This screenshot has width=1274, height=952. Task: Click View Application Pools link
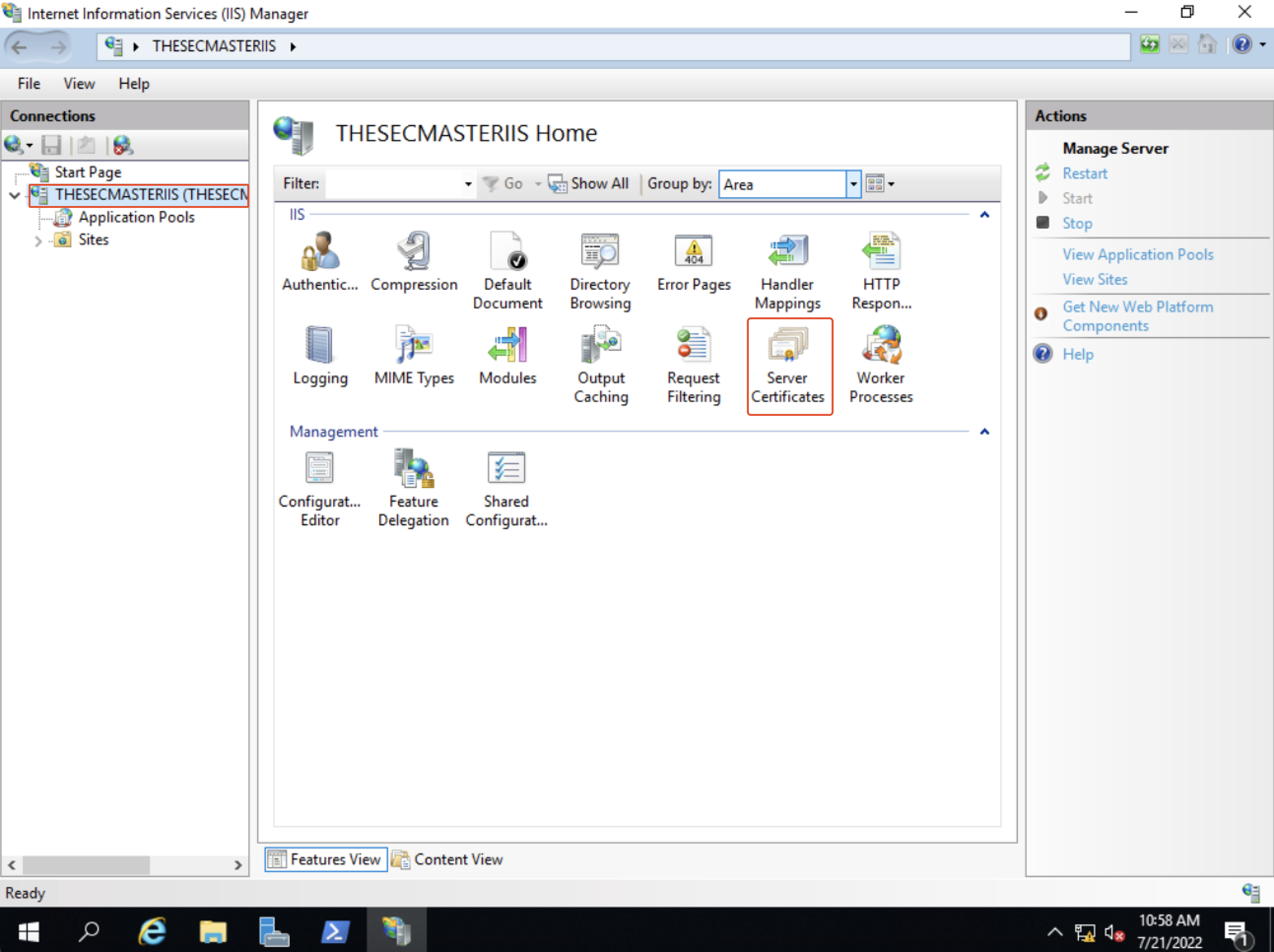coord(1138,255)
